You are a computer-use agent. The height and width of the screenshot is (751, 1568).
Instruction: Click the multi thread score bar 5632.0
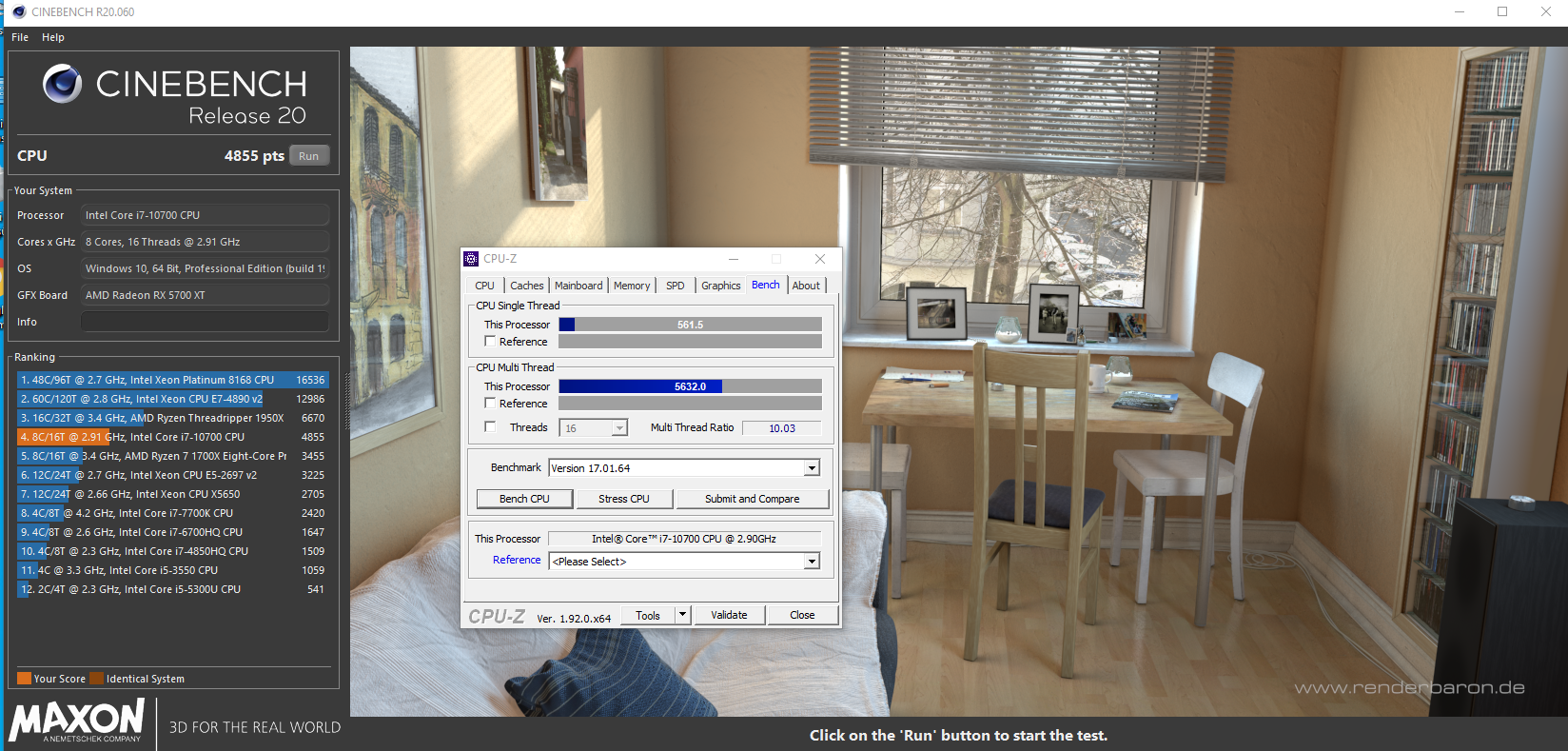[690, 386]
